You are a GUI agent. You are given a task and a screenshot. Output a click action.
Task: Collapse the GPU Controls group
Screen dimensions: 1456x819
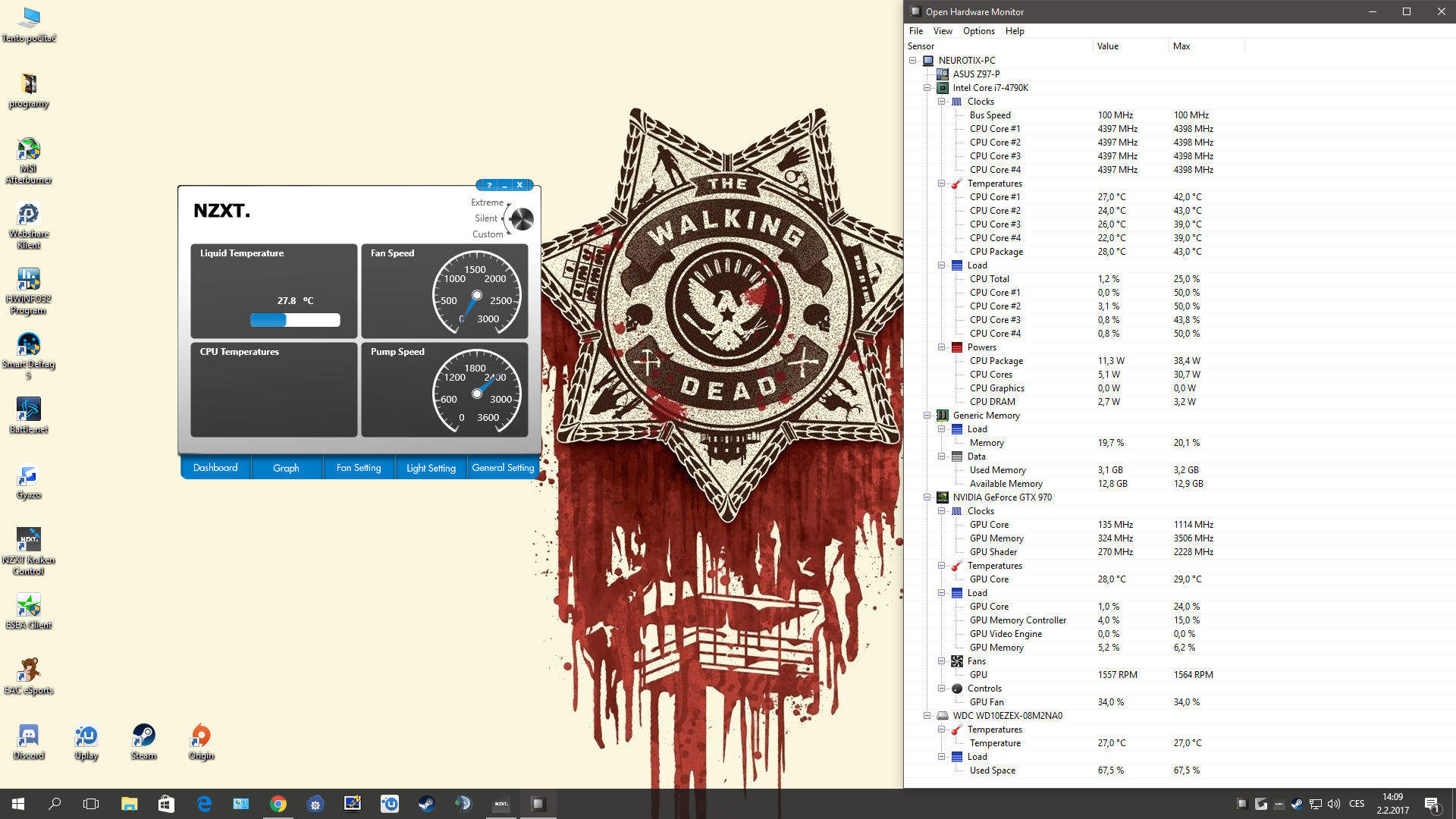coord(941,689)
